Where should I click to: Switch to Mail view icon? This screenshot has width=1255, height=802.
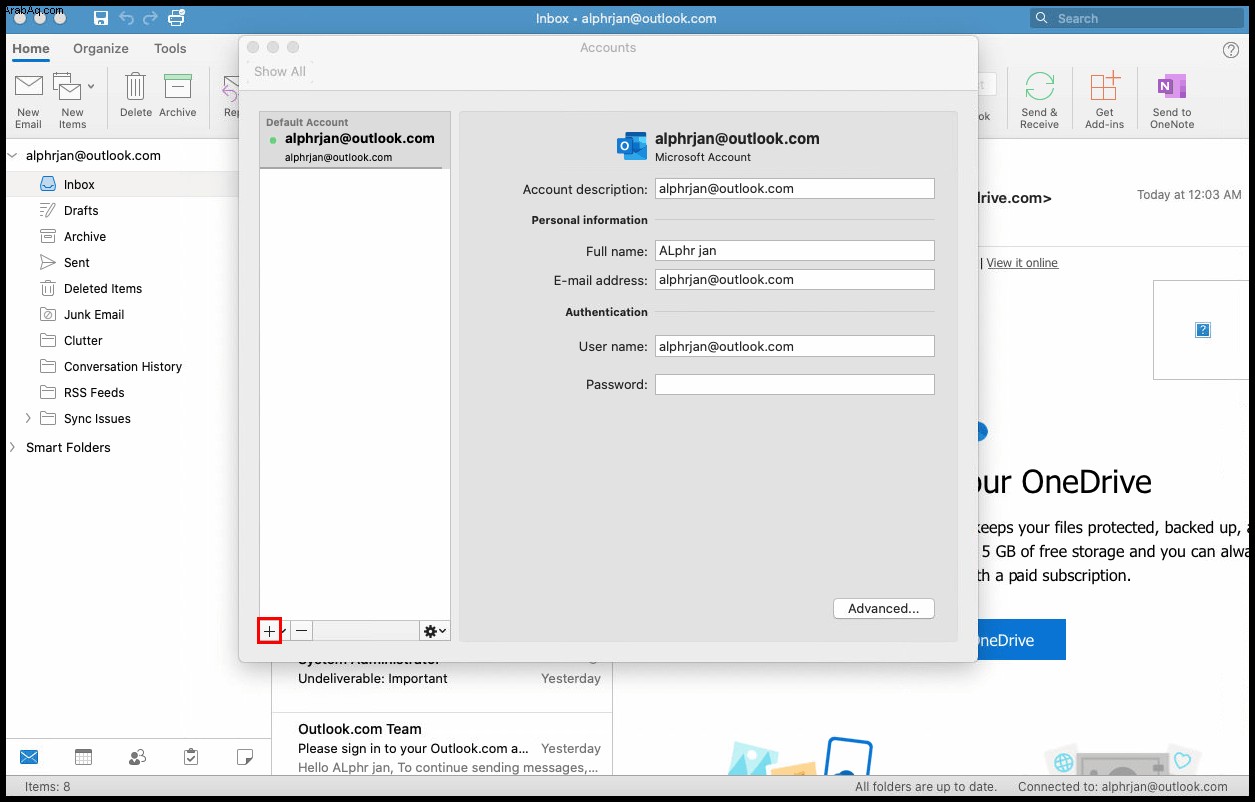tap(29, 757)
